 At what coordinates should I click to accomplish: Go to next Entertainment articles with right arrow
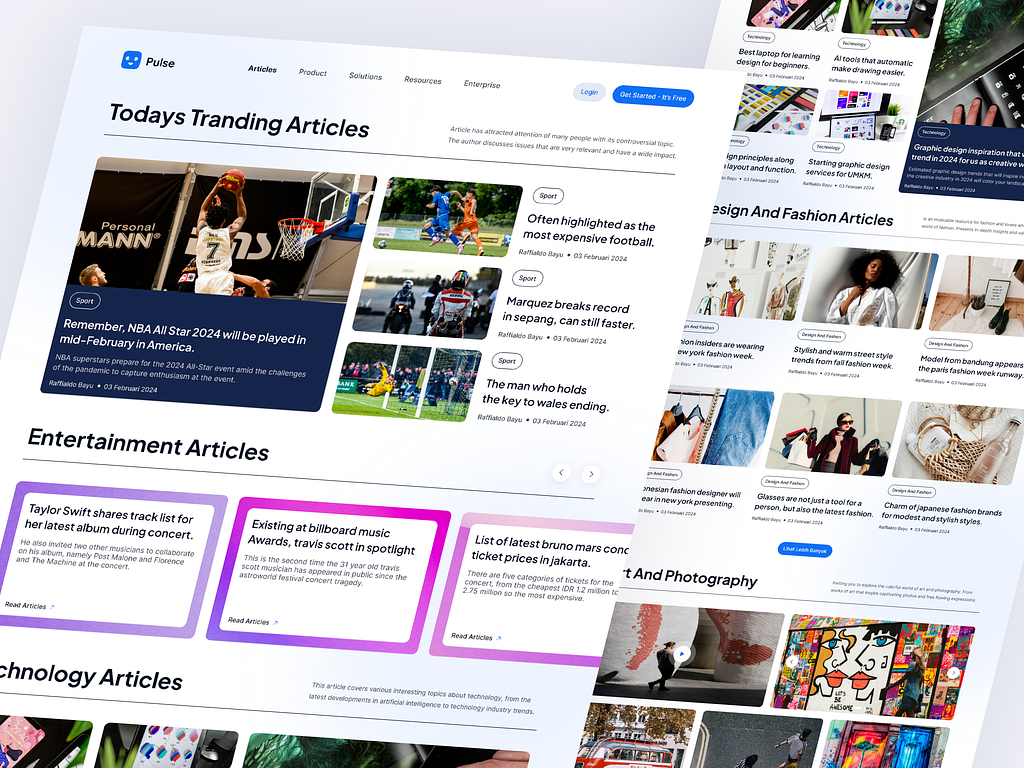coord(591,474)
